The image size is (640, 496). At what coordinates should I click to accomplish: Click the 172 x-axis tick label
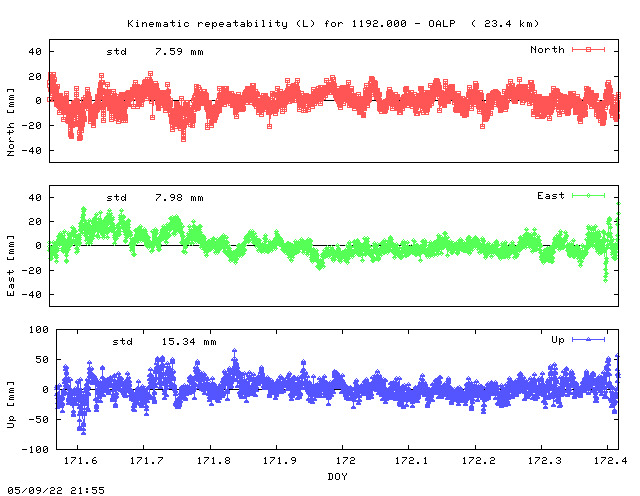[x=345, y=461]
